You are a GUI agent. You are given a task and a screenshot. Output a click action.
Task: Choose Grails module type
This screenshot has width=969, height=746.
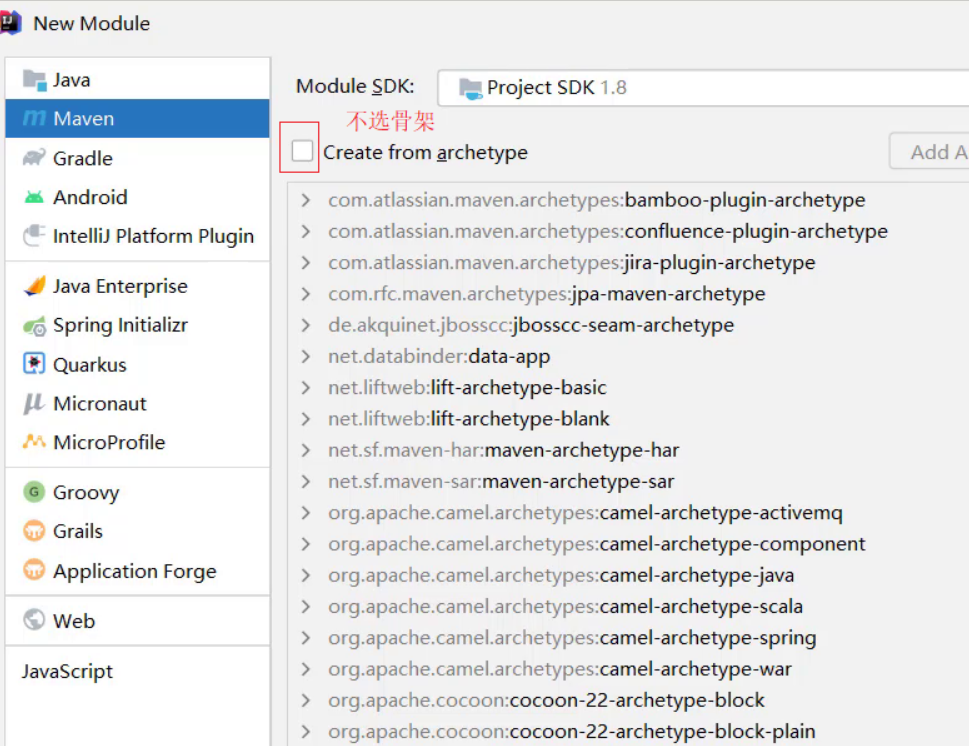coord(137,532)
